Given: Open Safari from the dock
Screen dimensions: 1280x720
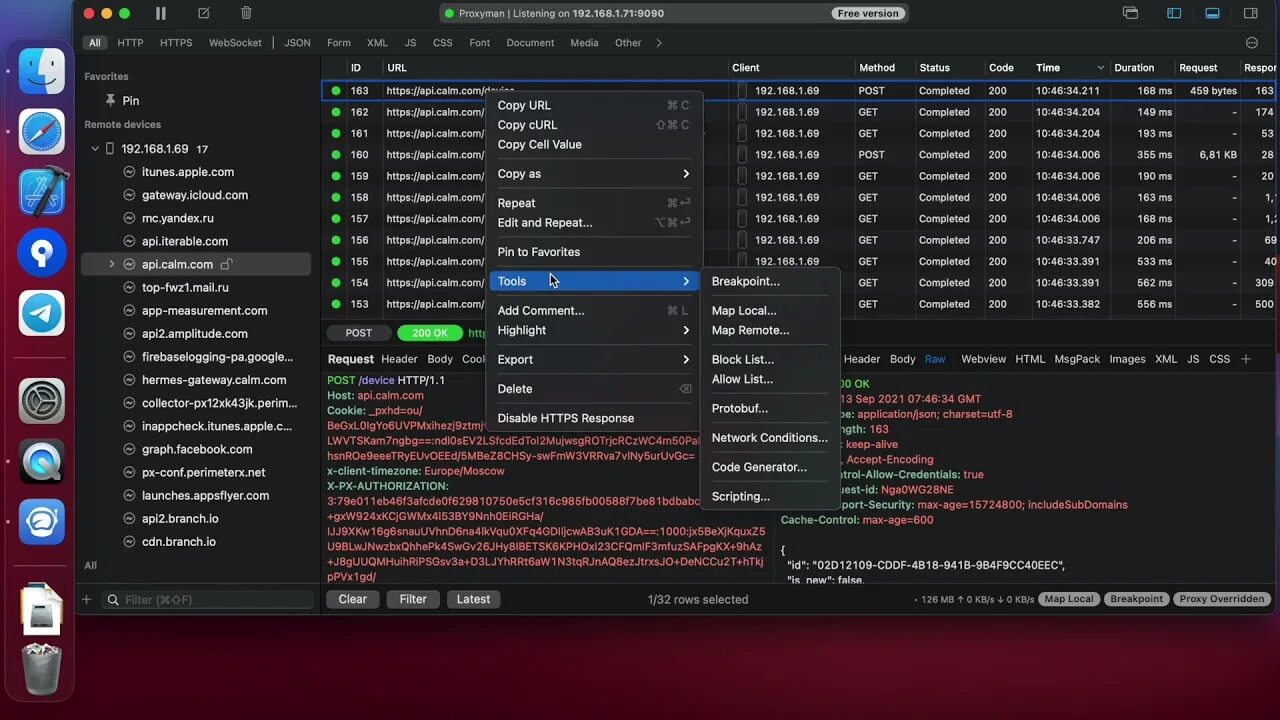Looking at the screenshot, I should (42, 132).
